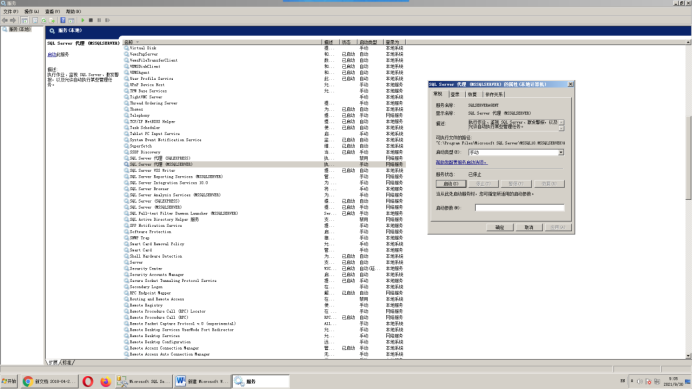
Task: Click the gear icon of Security Center service
Action: pyautogui.click(x=126, y=268)
